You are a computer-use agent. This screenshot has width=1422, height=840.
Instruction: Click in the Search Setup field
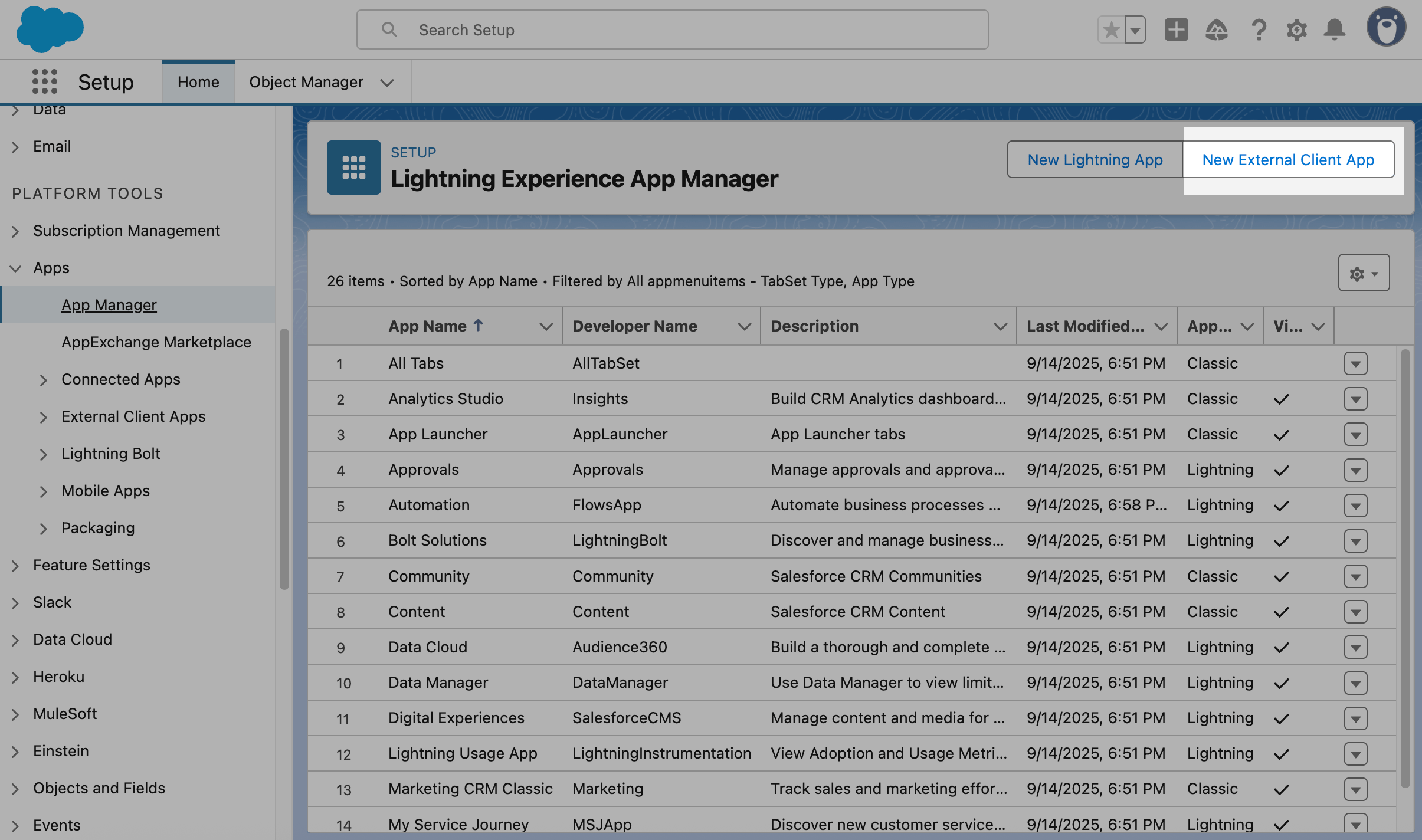pyautogui.click(x=673, y=29)
